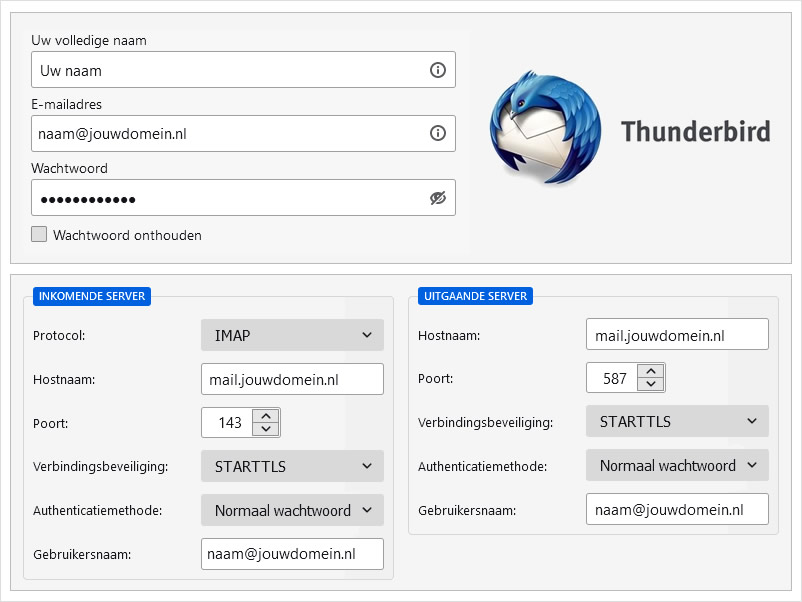Toggle password visibility eye icon
The image size is (802, 602).
click(x=437, y=197)
